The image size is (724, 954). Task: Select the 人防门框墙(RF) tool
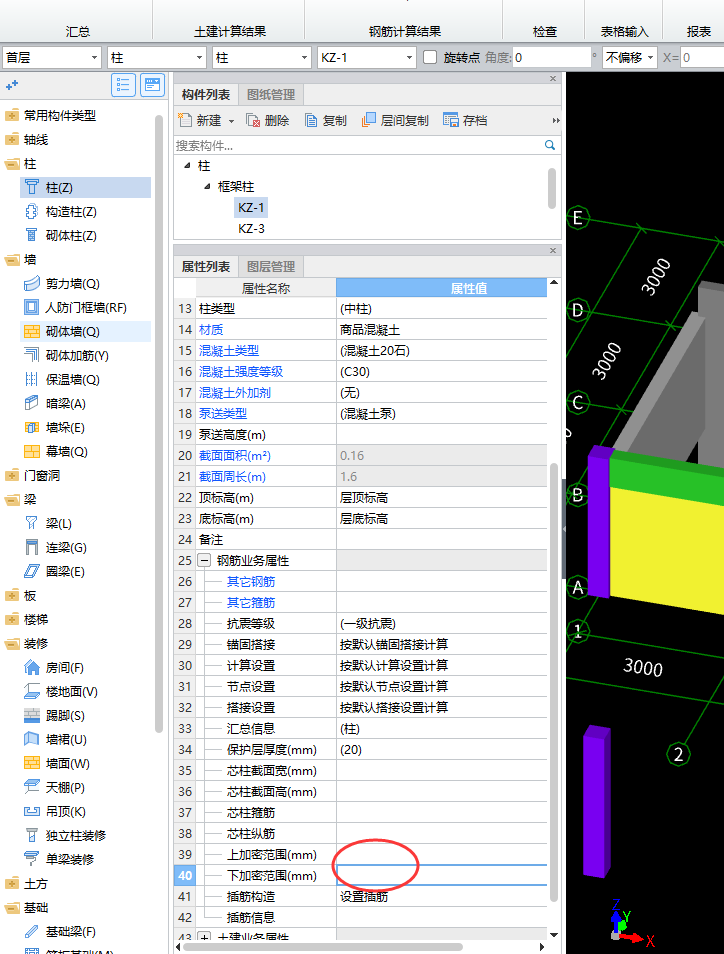pyautogui.click(x=85, y=307)
